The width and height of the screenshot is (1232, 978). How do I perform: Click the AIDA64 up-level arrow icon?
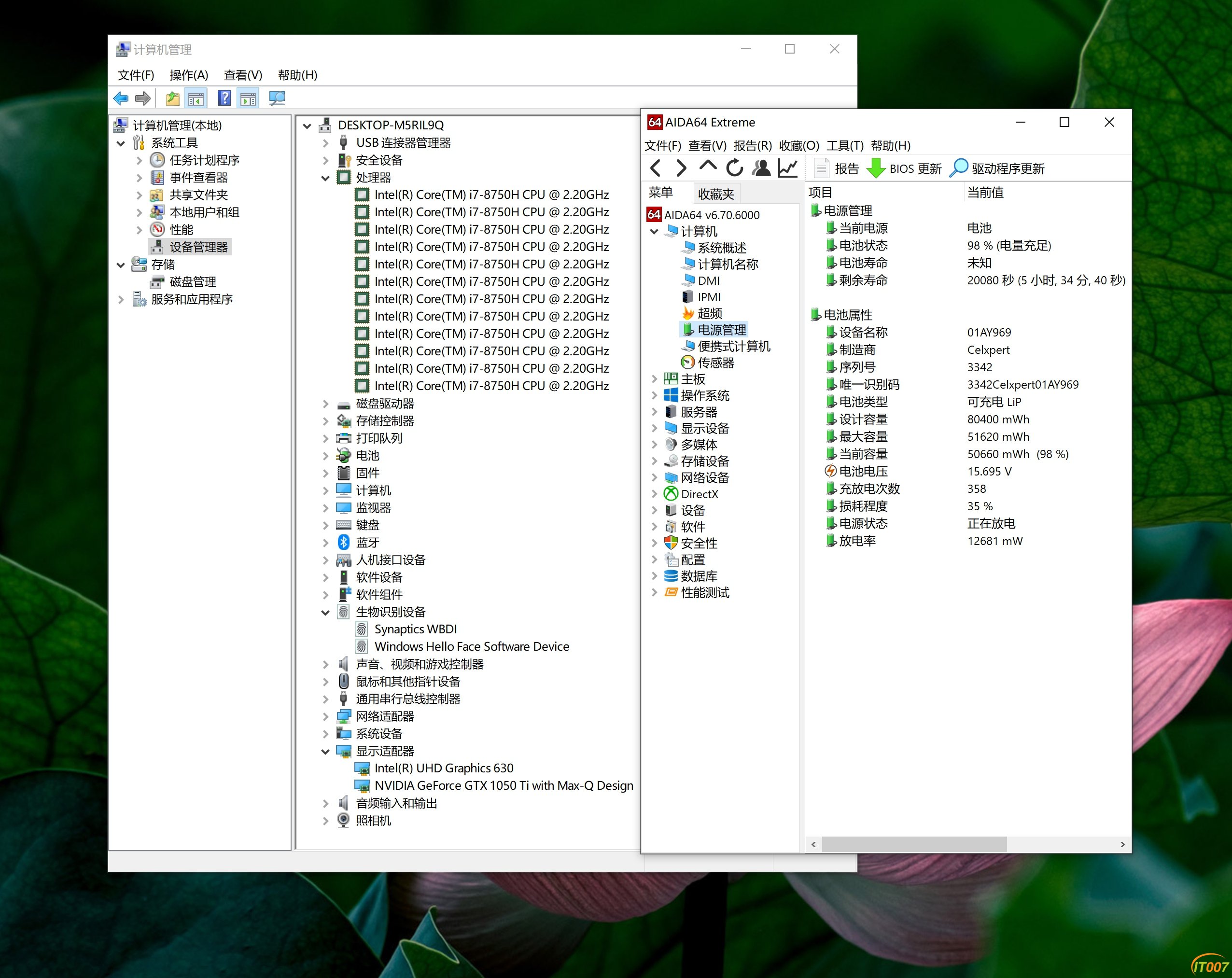tap(707, 167)
